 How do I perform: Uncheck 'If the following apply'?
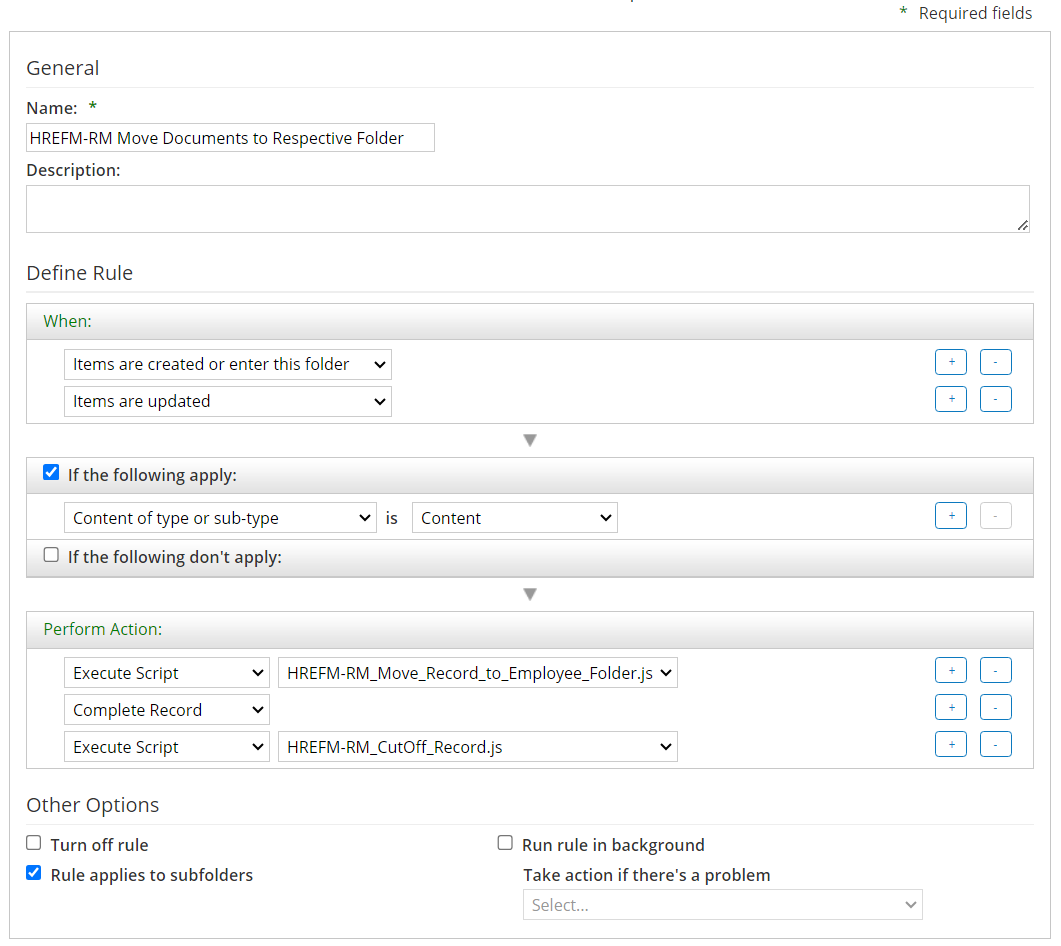(50, 471)
